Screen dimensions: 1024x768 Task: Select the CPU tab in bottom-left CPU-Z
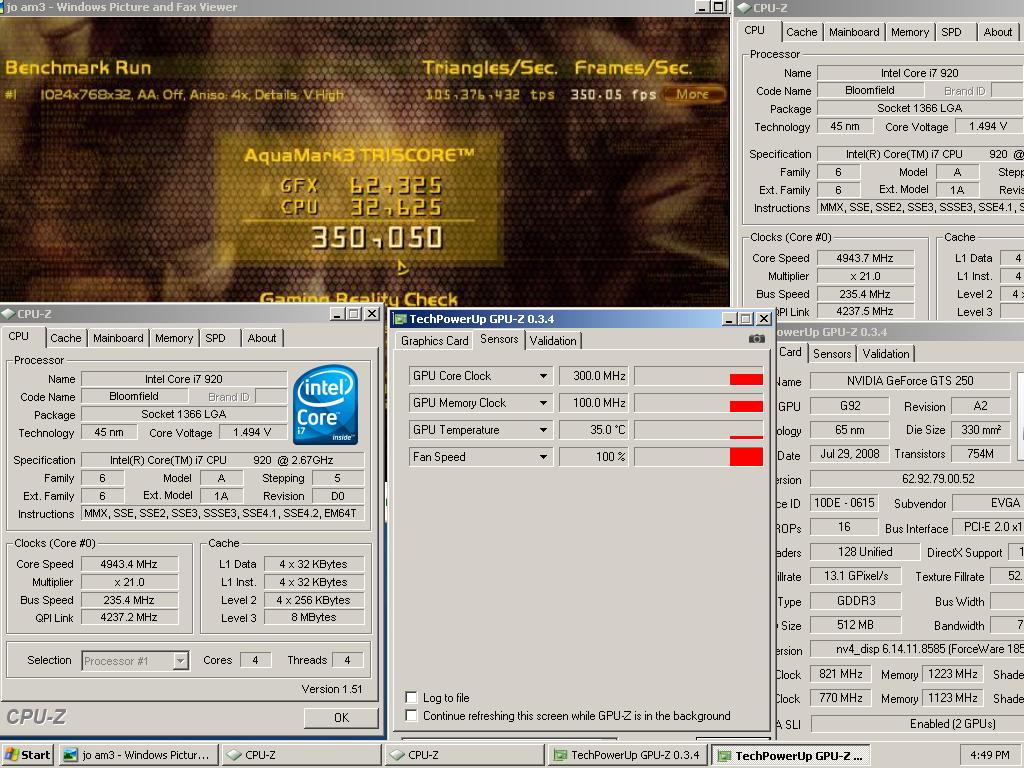pyautogui.click(x=20, y=336)
